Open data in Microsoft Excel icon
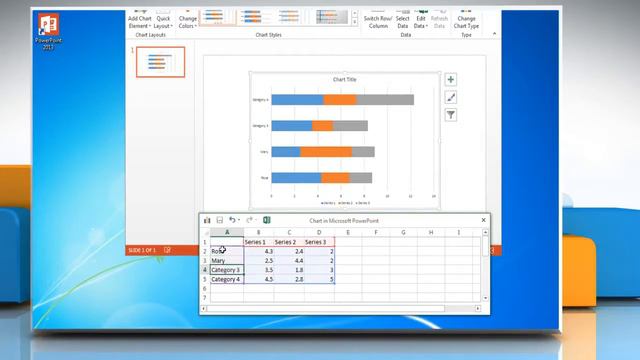 tap(267, 220)
